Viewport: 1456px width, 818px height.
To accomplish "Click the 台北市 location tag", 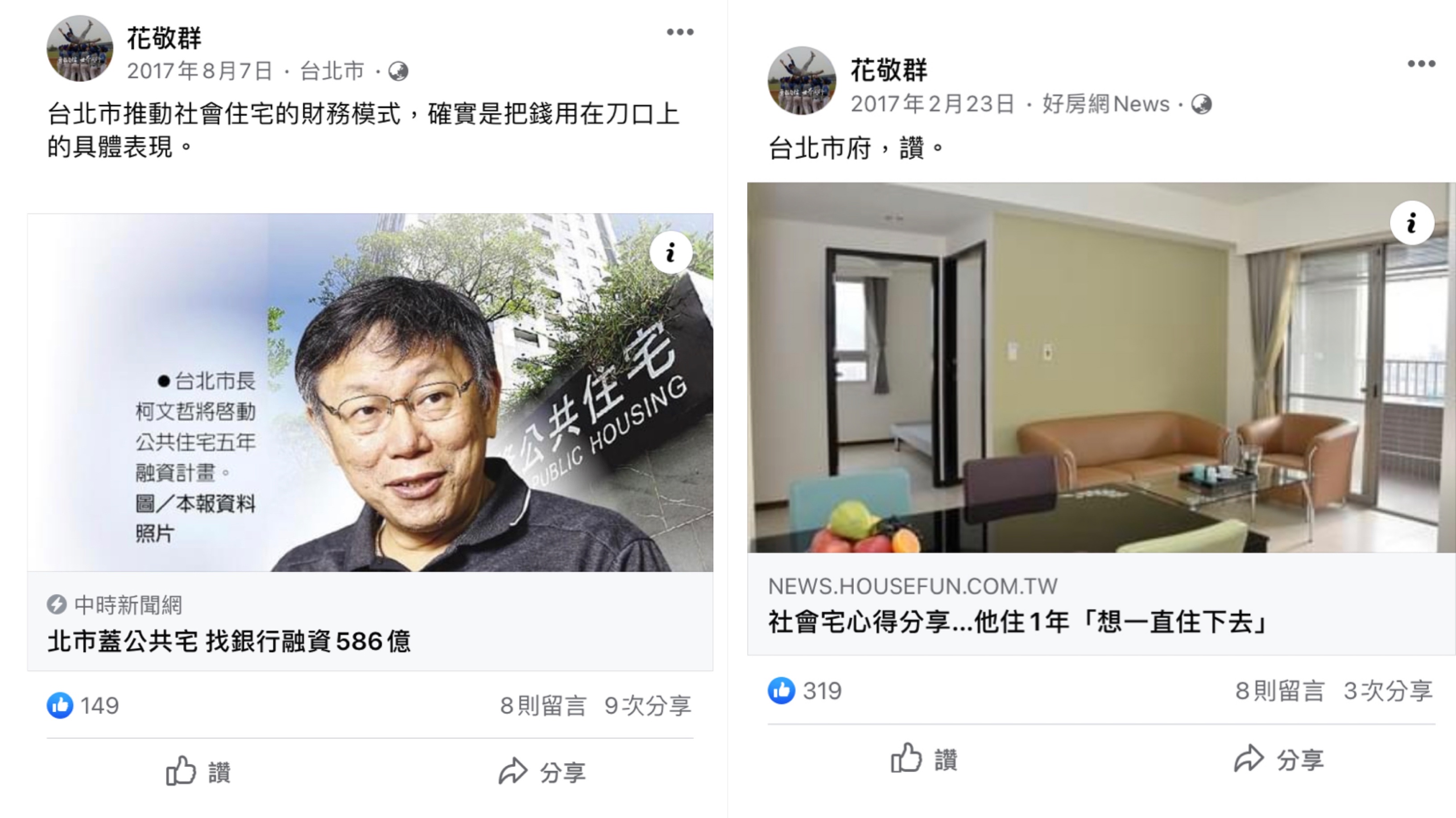I will click(x=332, y=71).
